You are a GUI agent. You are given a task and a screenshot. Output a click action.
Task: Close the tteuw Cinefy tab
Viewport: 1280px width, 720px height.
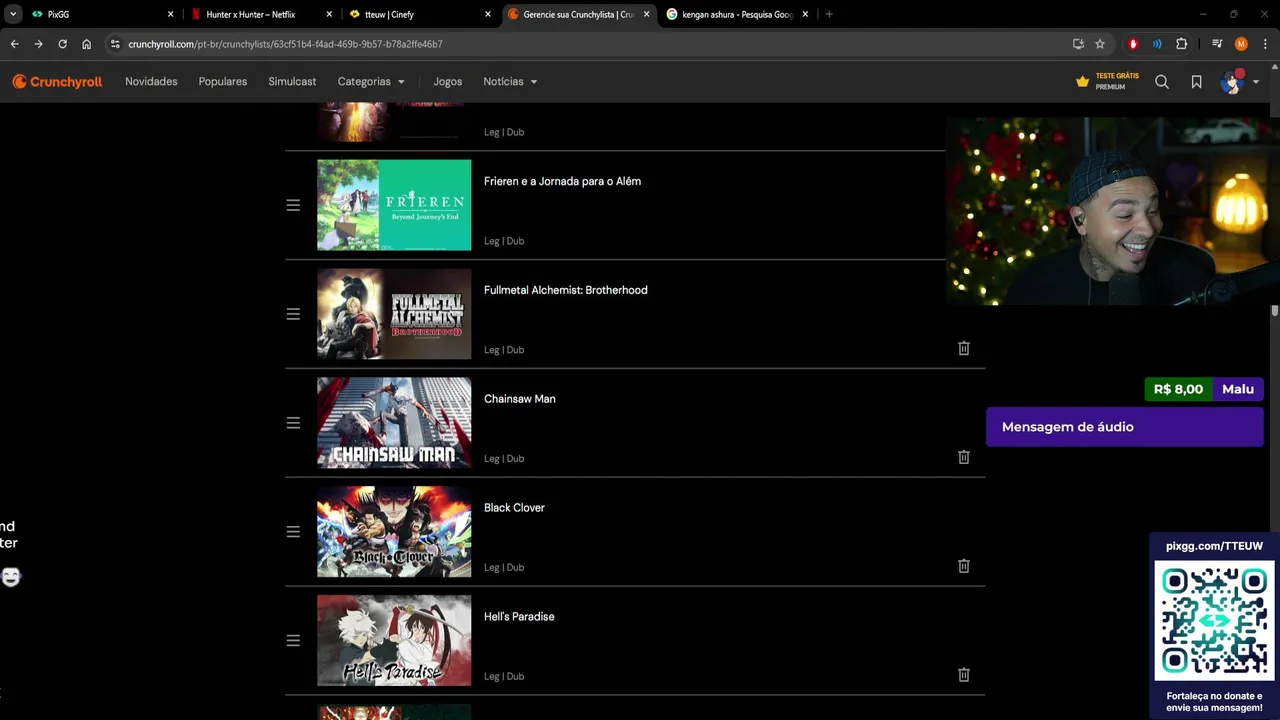coord(488,14)
